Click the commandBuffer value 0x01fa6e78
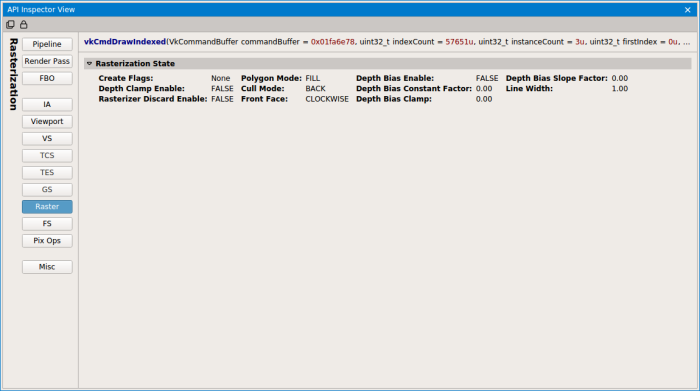The image size is (700, 391). point(333,42)
